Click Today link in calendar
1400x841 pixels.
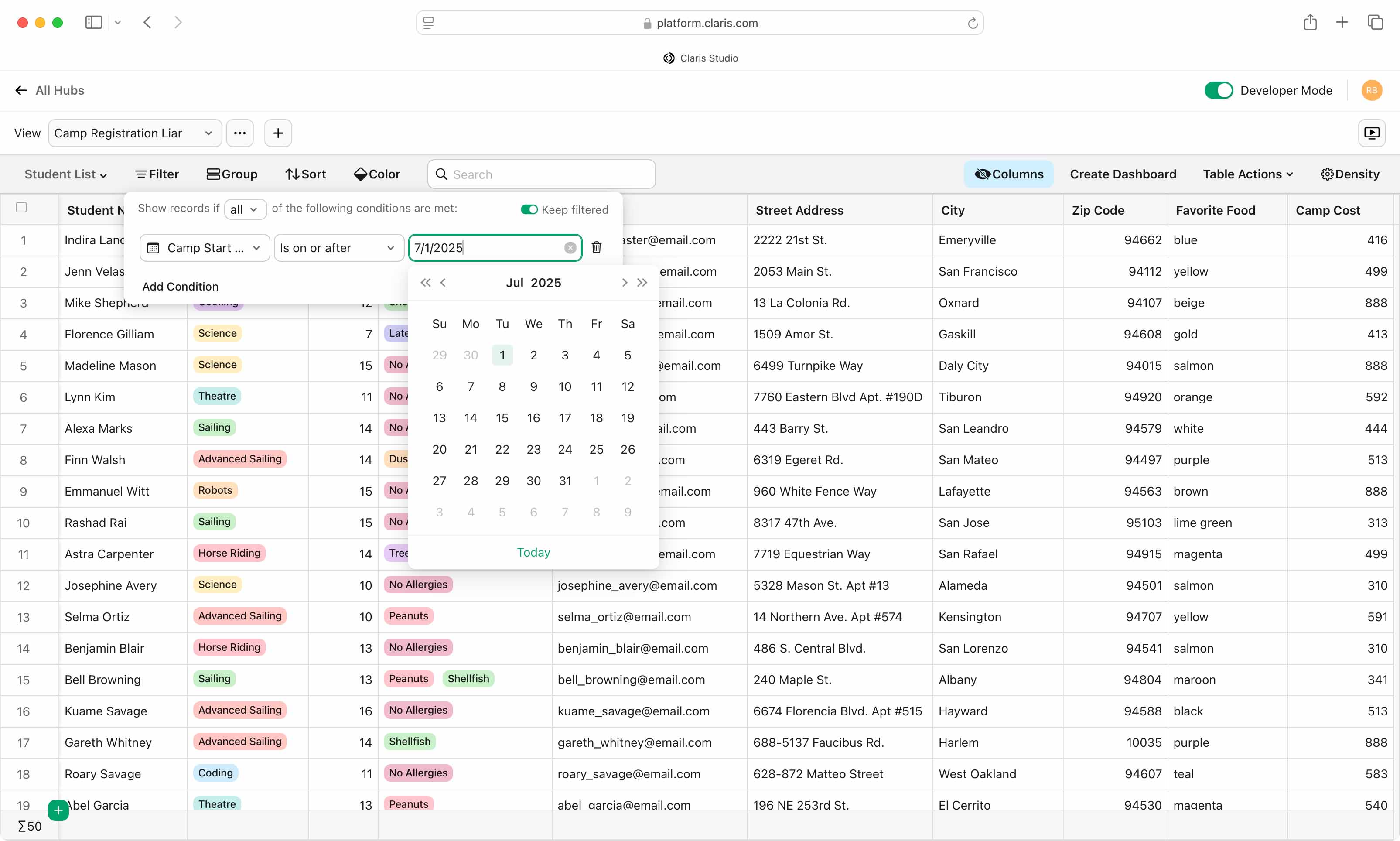pyautogui.click(x=533, y=553)
